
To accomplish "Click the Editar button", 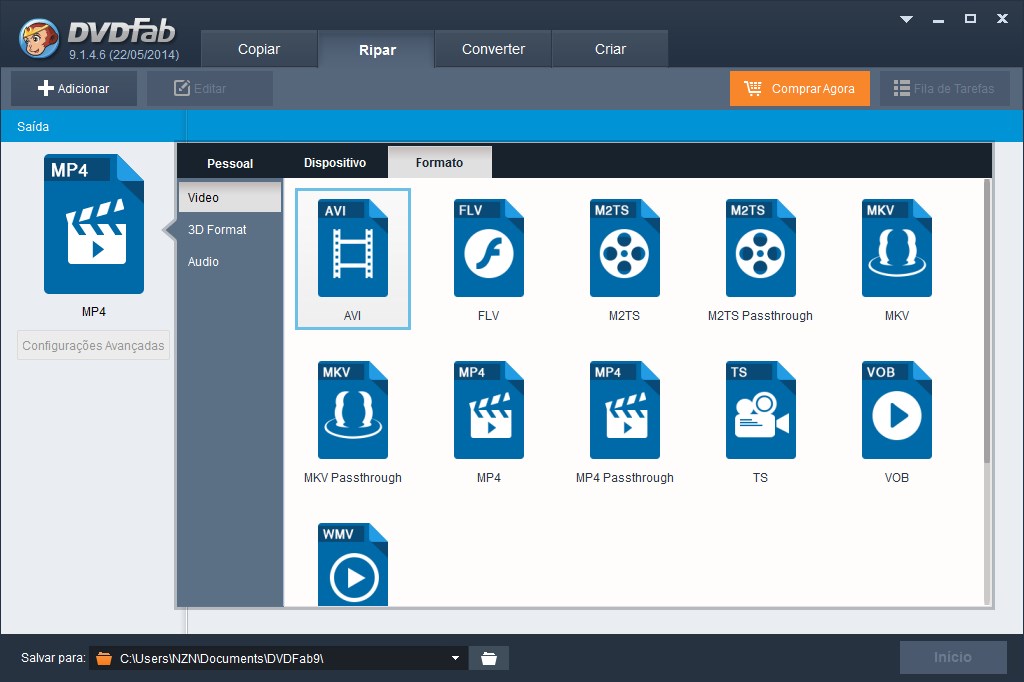I will (x=210, y=88).
